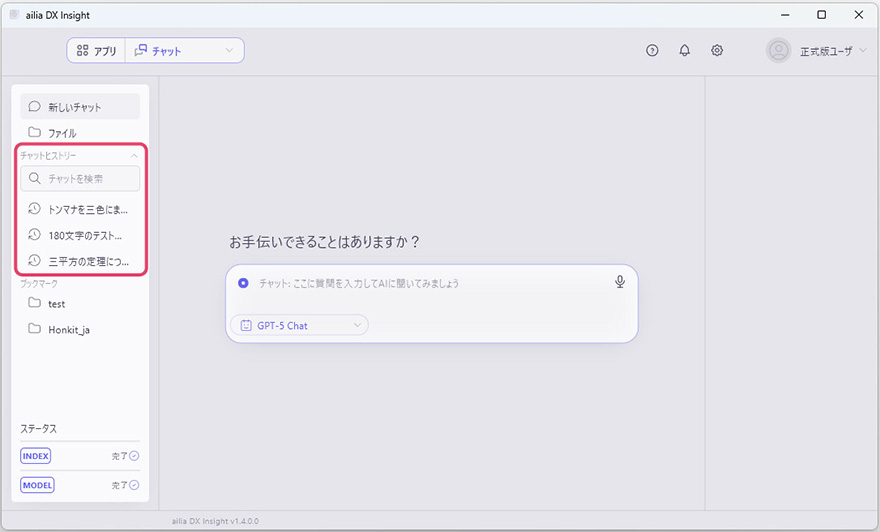The height and width of the screenshot is (532, 880).
Task: Open the 正式版ユーザ account menu
Action: (x=832, y=51)
